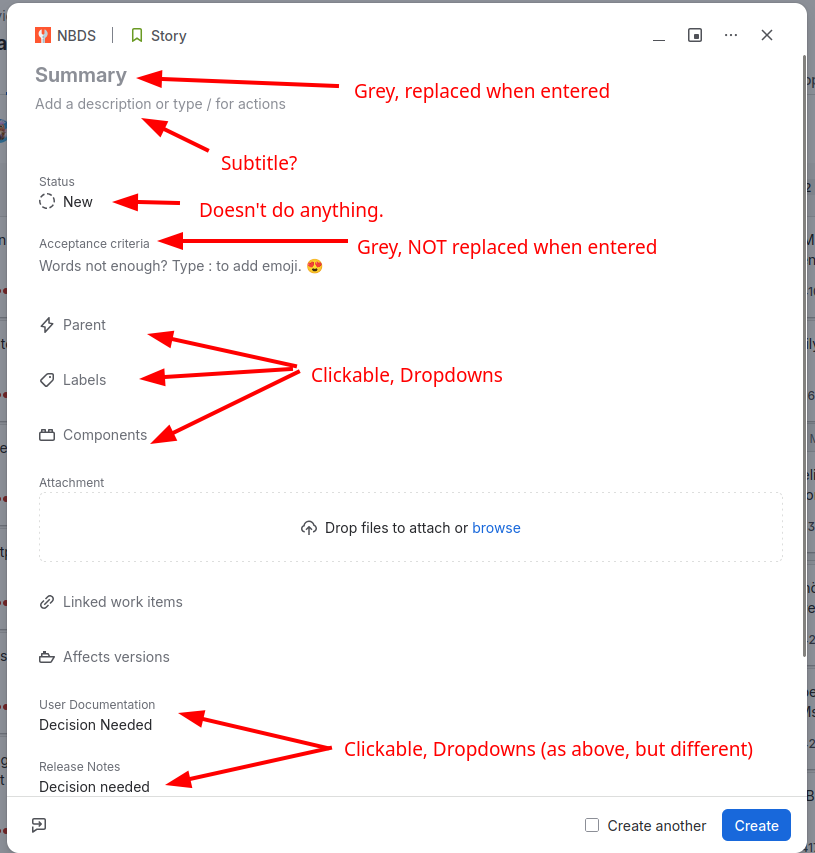Viewport: 815px width, 853px height.
Task: Tick the Create another checkbox
Action: pyautogui.click(x=592, y=825)
